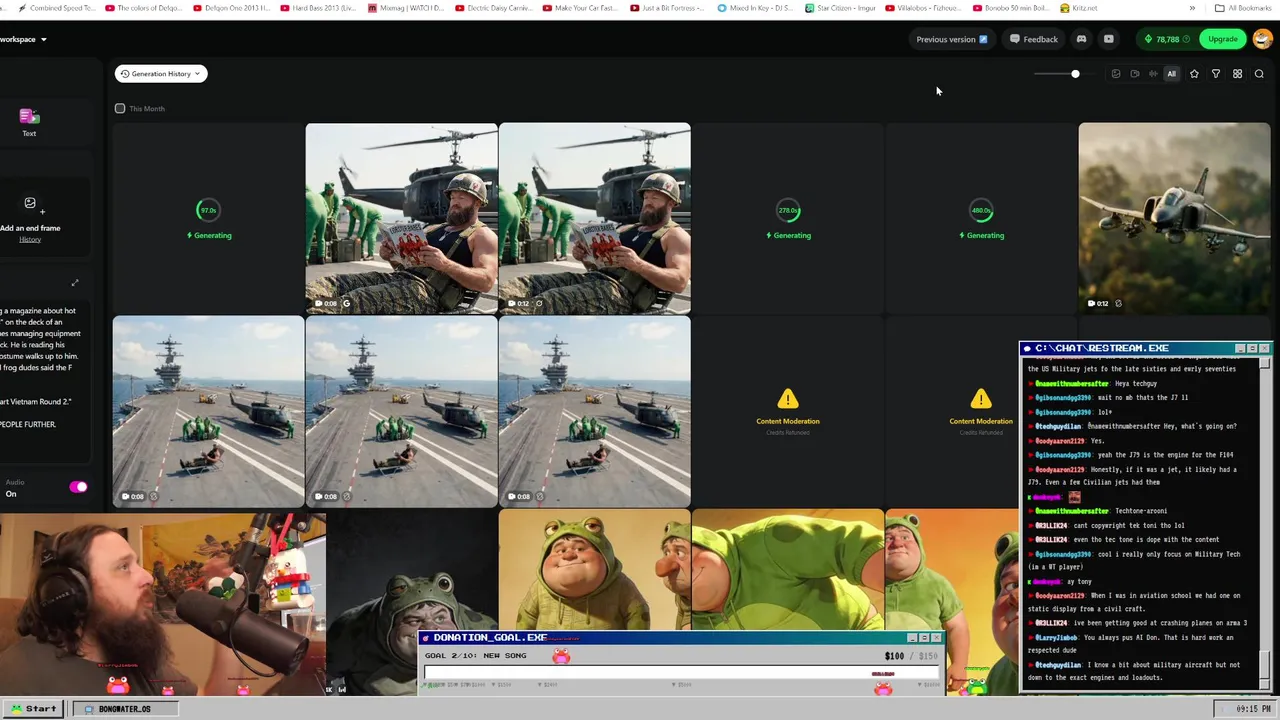Image resolution: width=1280 pixels, height=720 pixels.
Task: Click the DONATION_GOAL.EXE window title
Action: (x=490, y=637)
